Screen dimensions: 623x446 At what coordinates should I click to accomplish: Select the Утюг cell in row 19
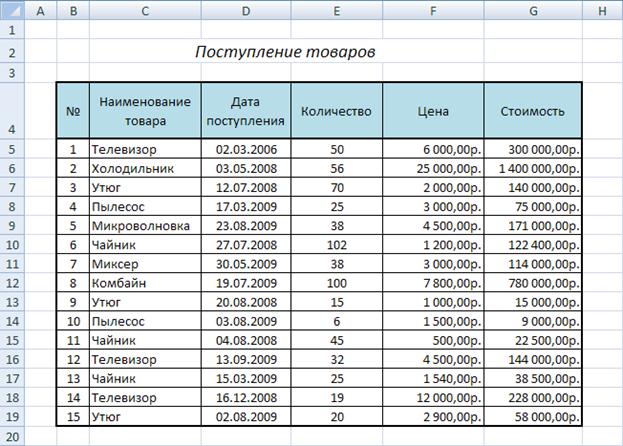[x=145, y=417]
